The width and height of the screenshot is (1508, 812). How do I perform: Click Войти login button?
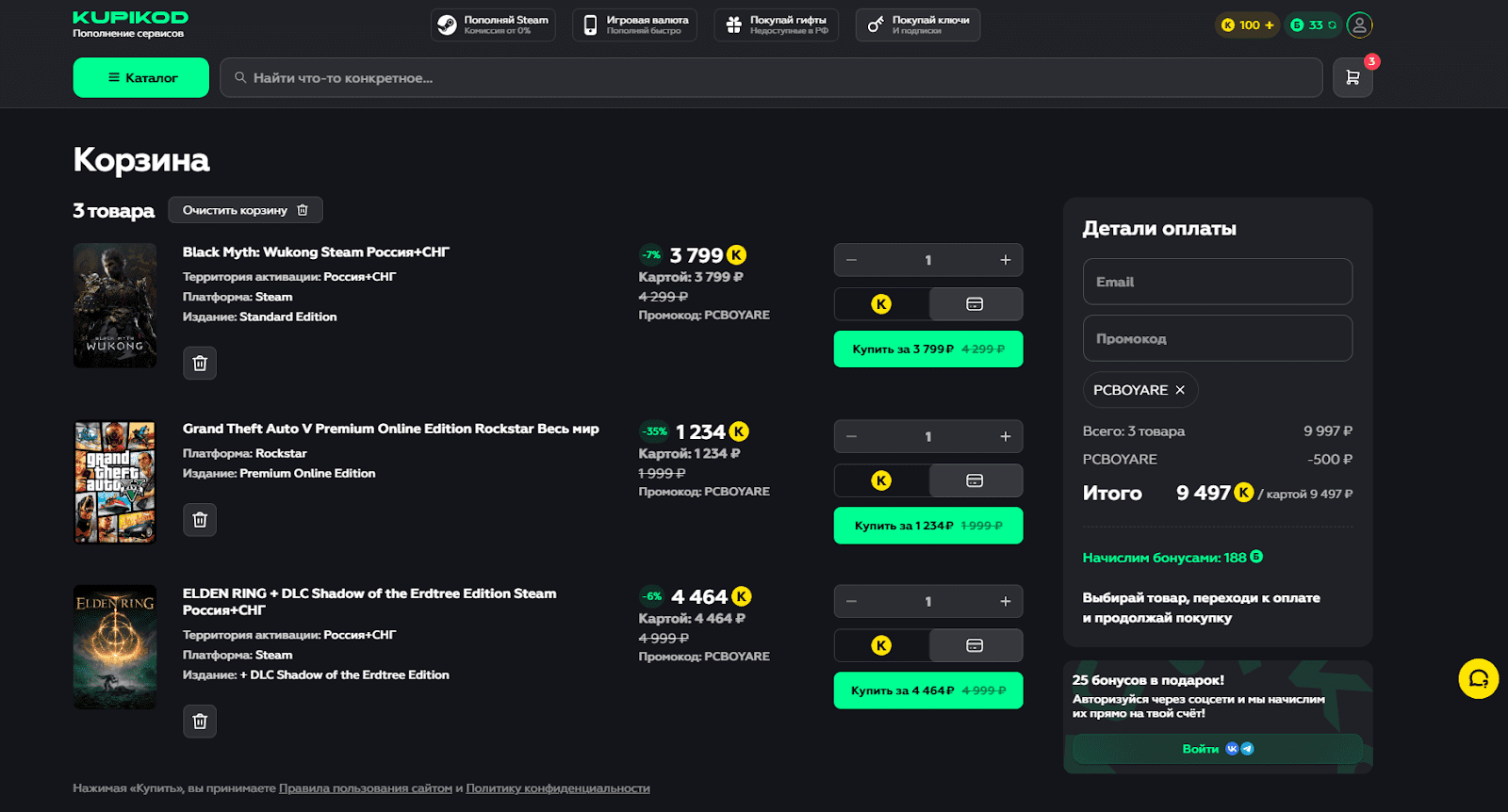(x=1218, y=749)
